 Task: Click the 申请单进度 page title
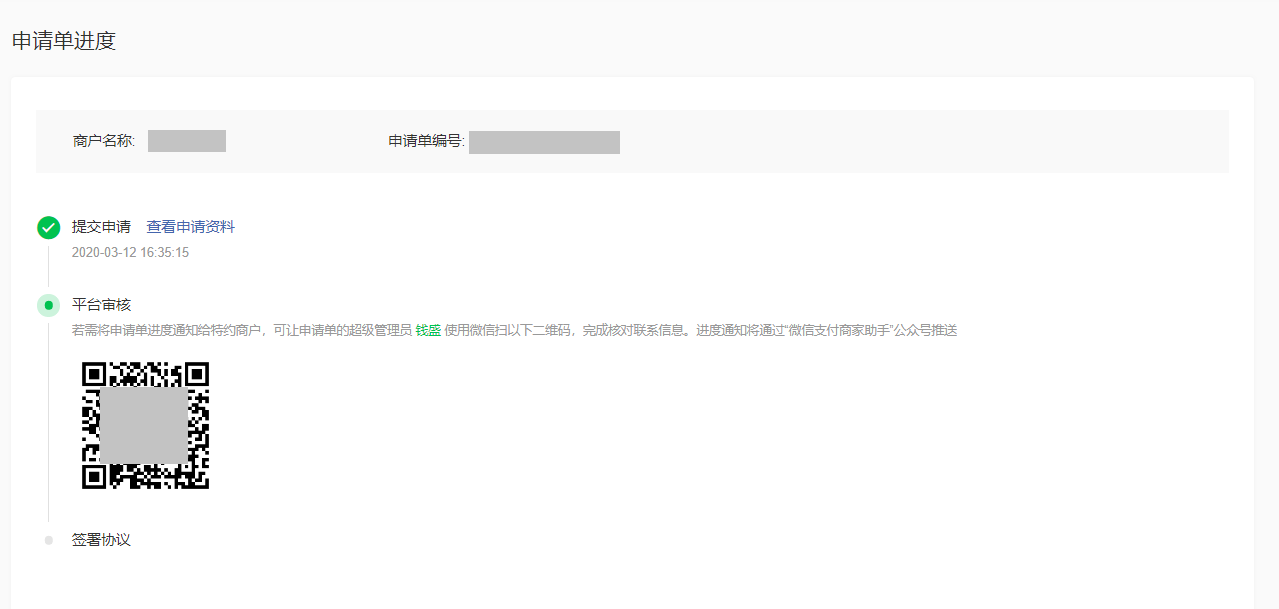coord(65,41)
